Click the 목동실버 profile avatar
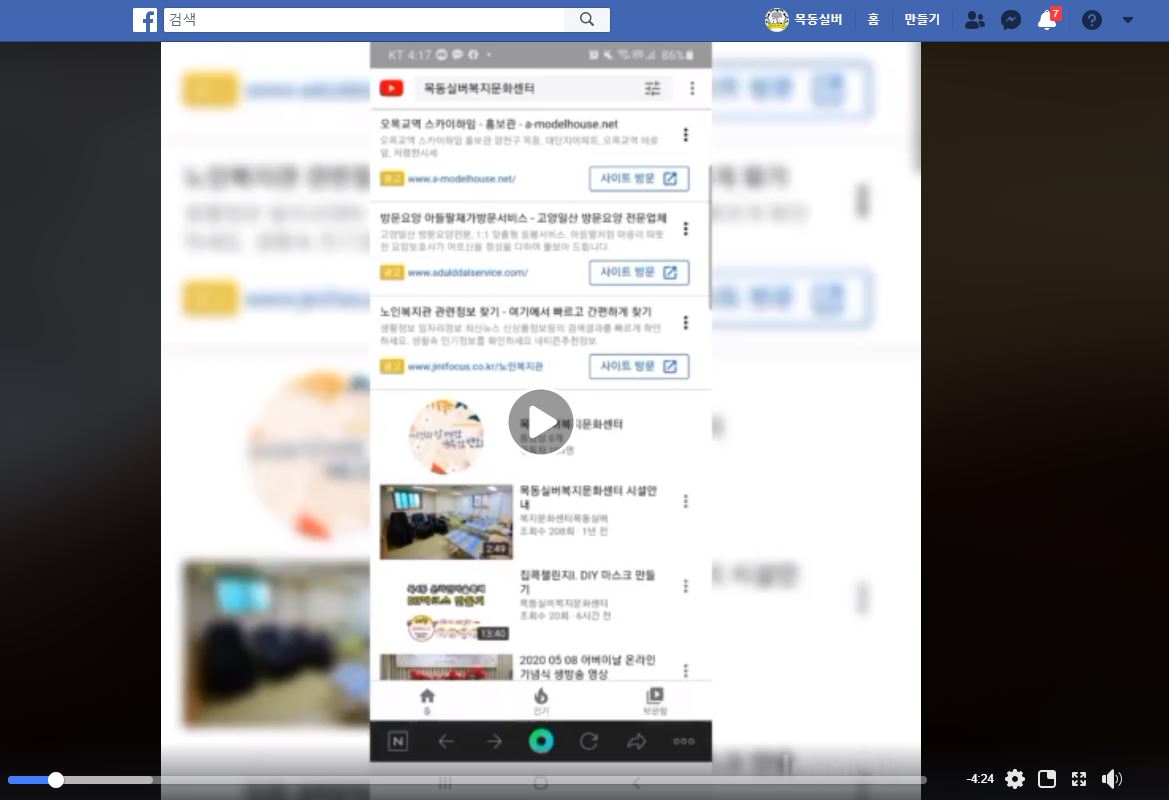Image resolution: width=1169 pixels, height=800 pixels. (777, 20)
